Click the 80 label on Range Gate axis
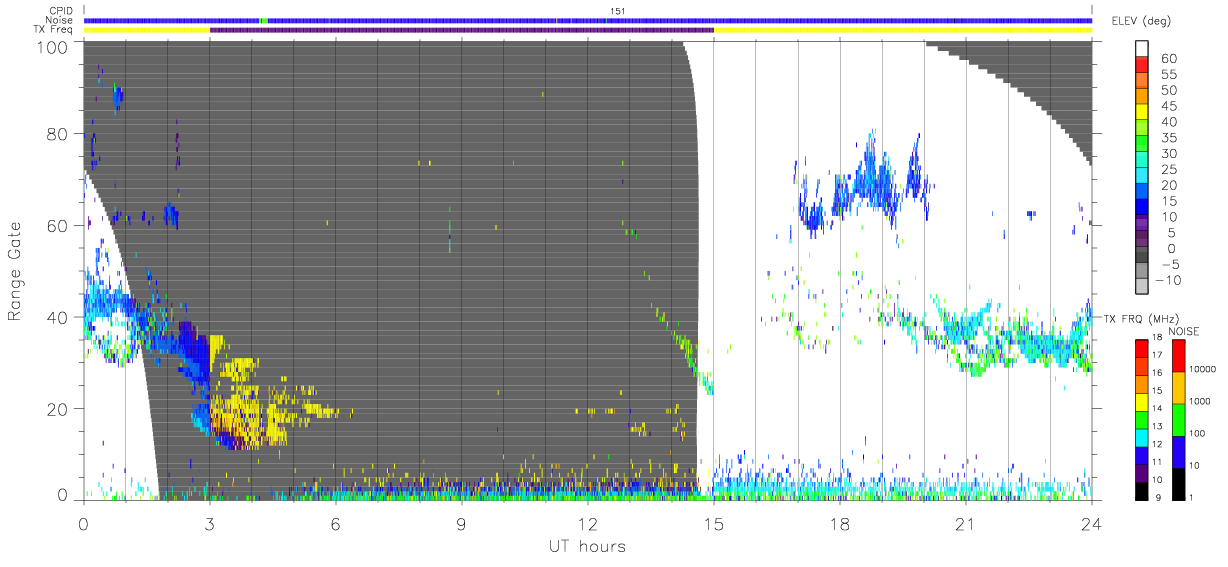1228x567 pixels. tap(57, 135)
